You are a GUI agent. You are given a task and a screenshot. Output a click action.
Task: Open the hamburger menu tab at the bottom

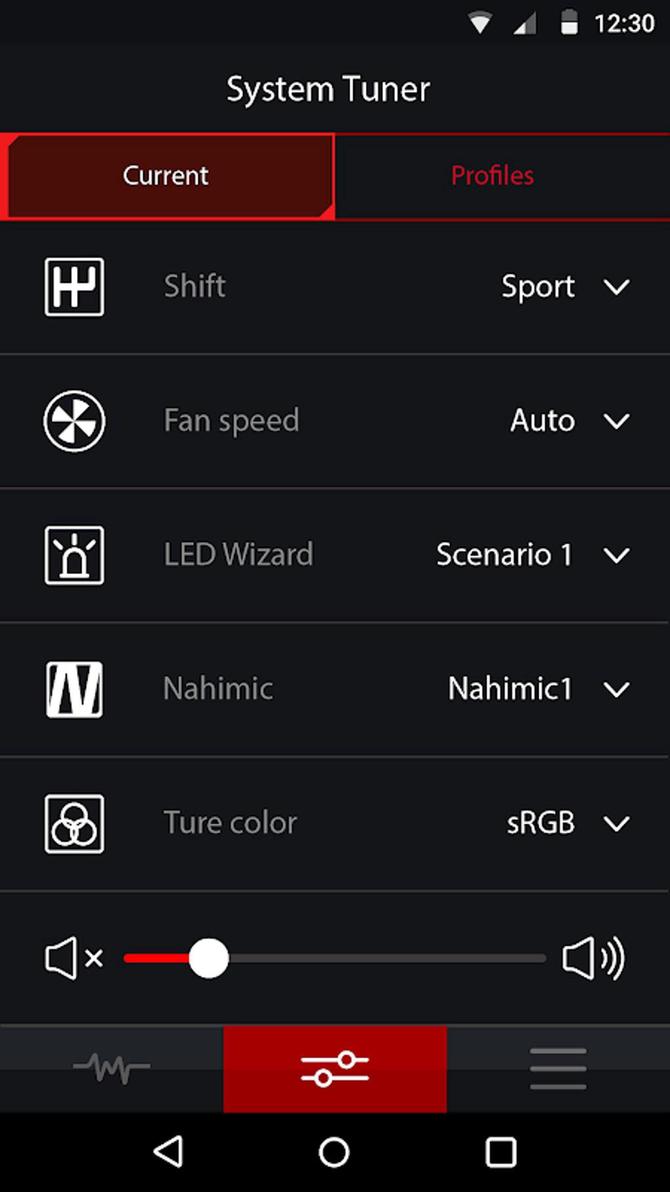click(x=558, y=1068)
